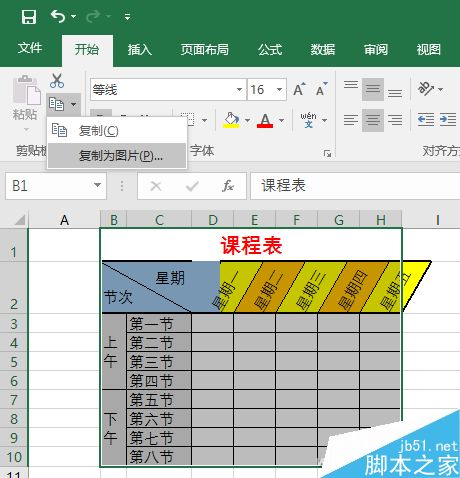Open the Font settings dialog launcher
Image resolution: width=460 pixels, height=478 pixels.
coord(327,154)
